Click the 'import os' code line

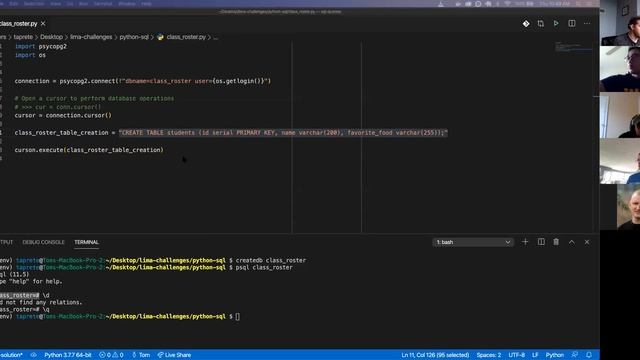[x=30, y=55]
